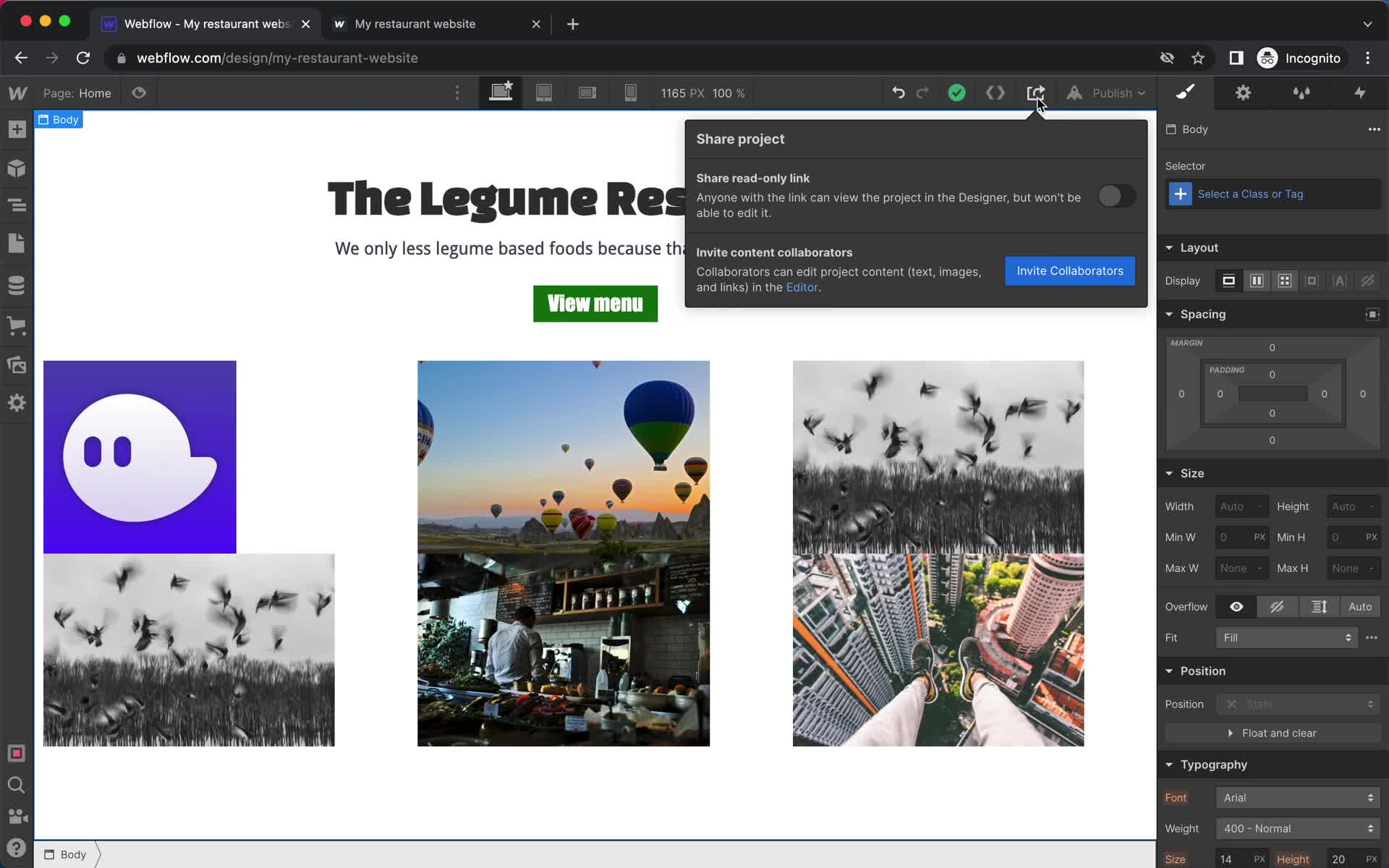Click Body breadcrumb at bottom

tap(66, 855)
